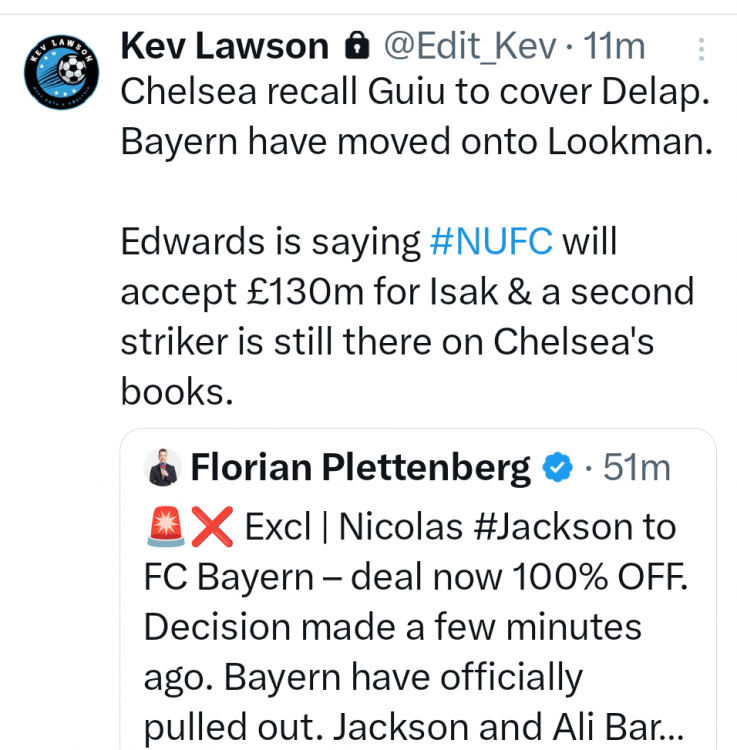The width and height of the screenshot is (737, 750).
Task: Click the blue verified badge icon
Action: [x=557, y=467]
